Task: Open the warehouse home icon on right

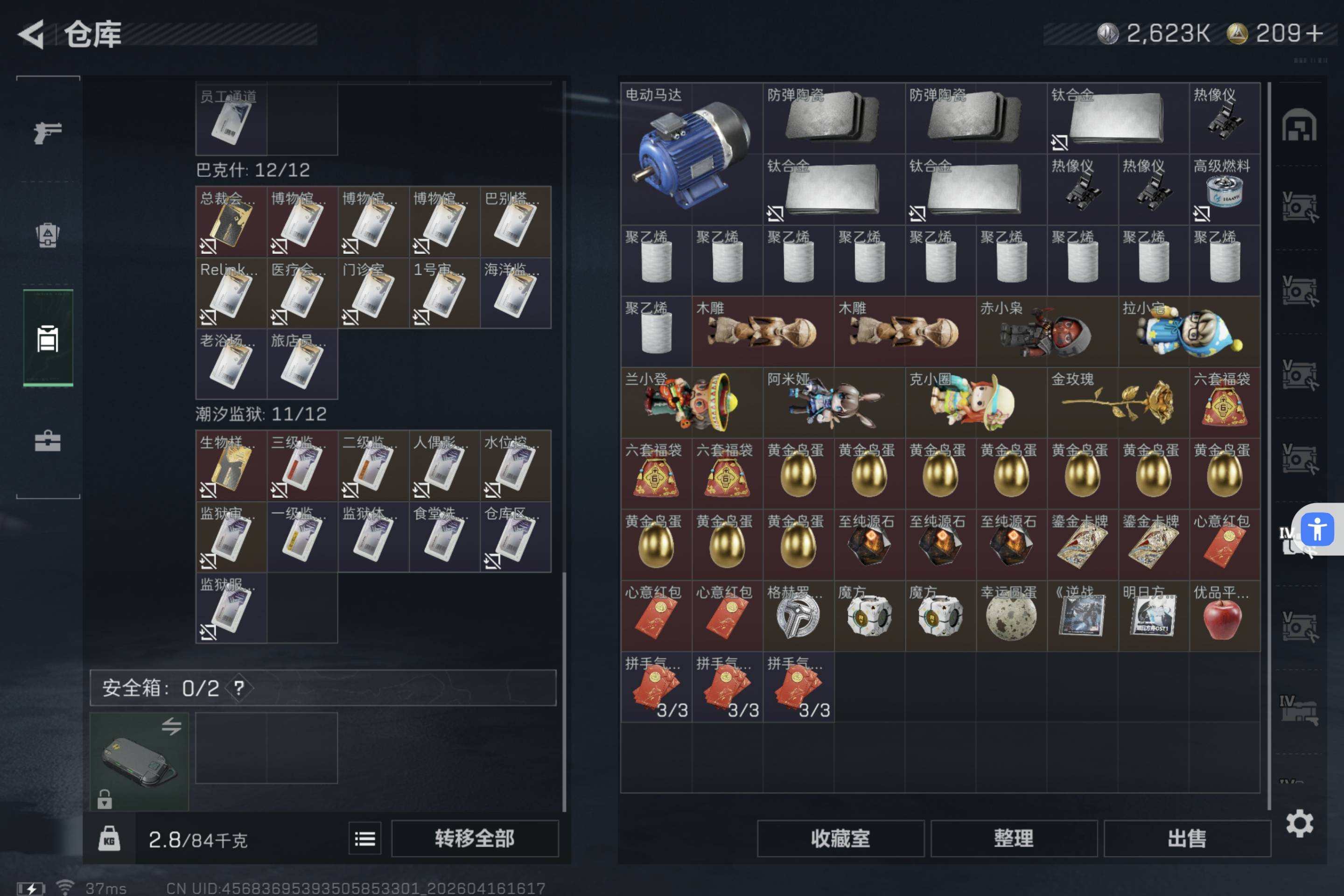Action: pyautogui.click(x=1299, y=125)
